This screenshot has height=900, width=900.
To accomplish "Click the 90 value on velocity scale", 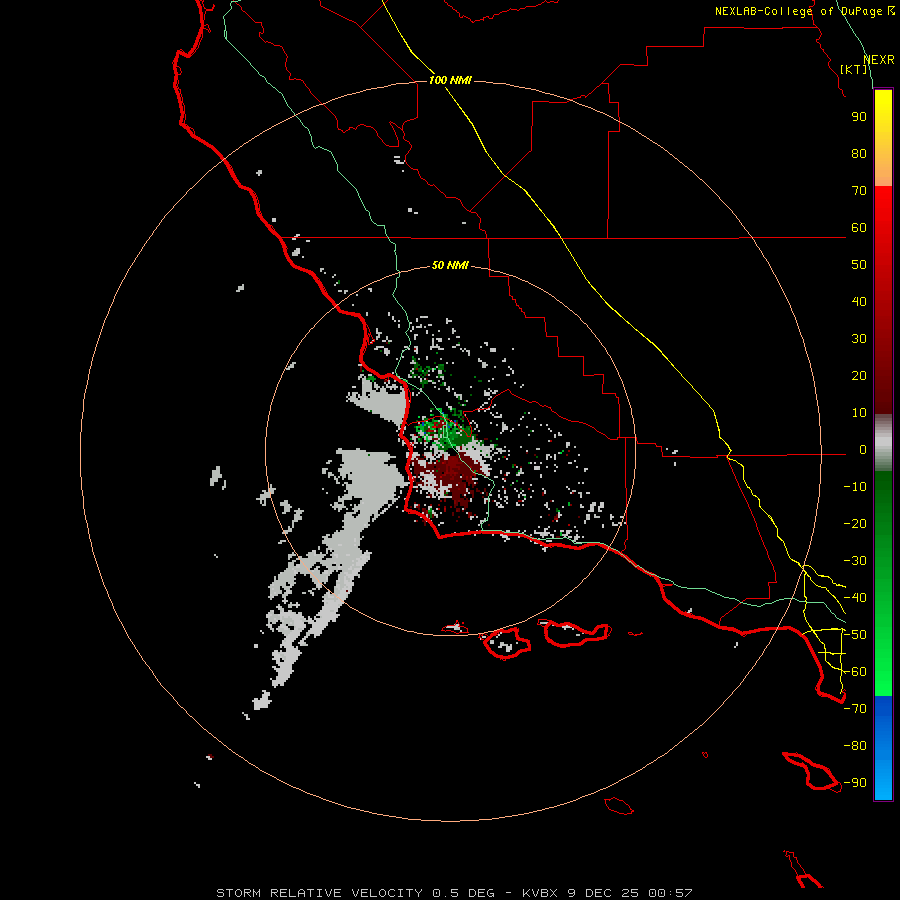I will pyautogui.click(x=859, y=117).
